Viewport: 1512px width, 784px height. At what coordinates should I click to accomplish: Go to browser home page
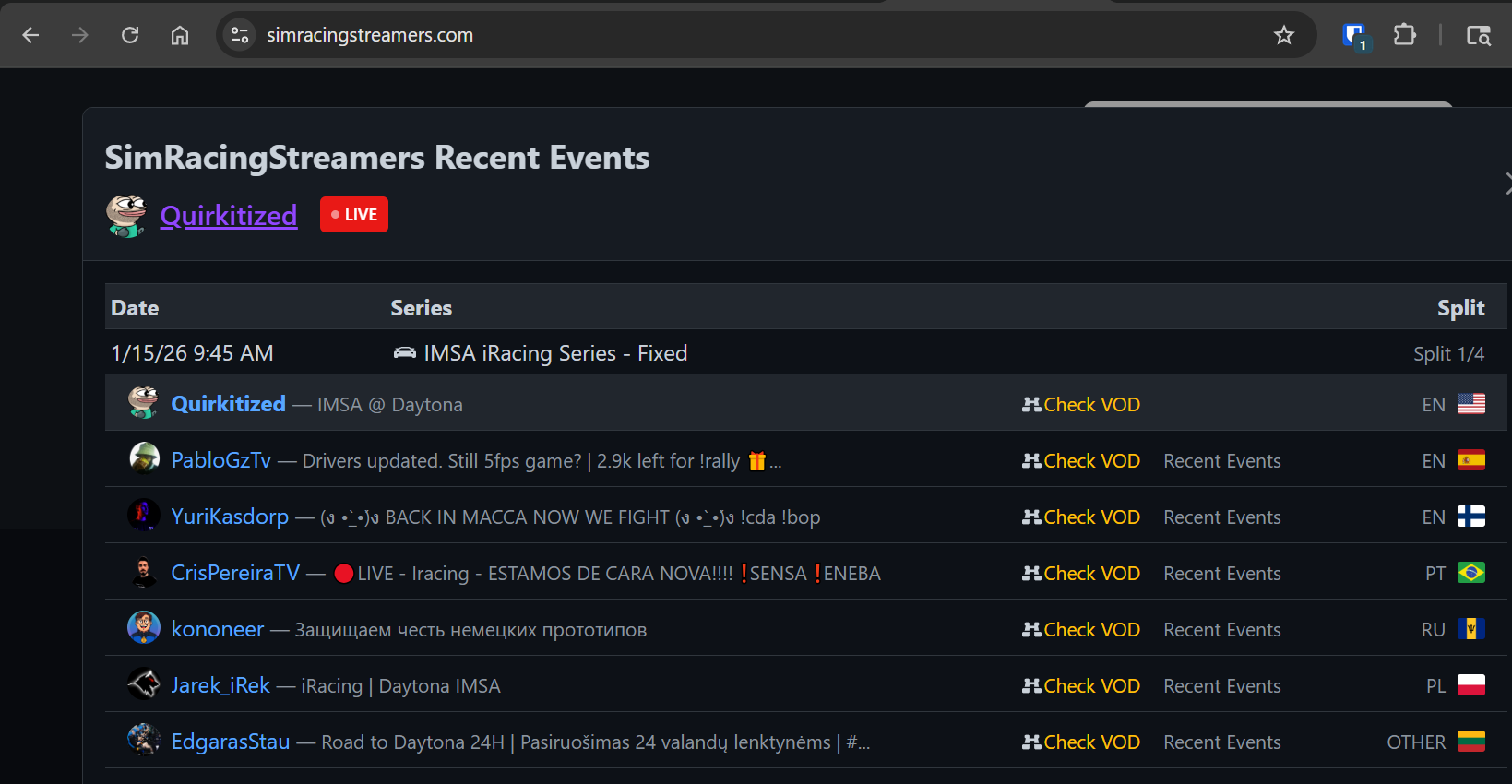click(x=180, y=35)
